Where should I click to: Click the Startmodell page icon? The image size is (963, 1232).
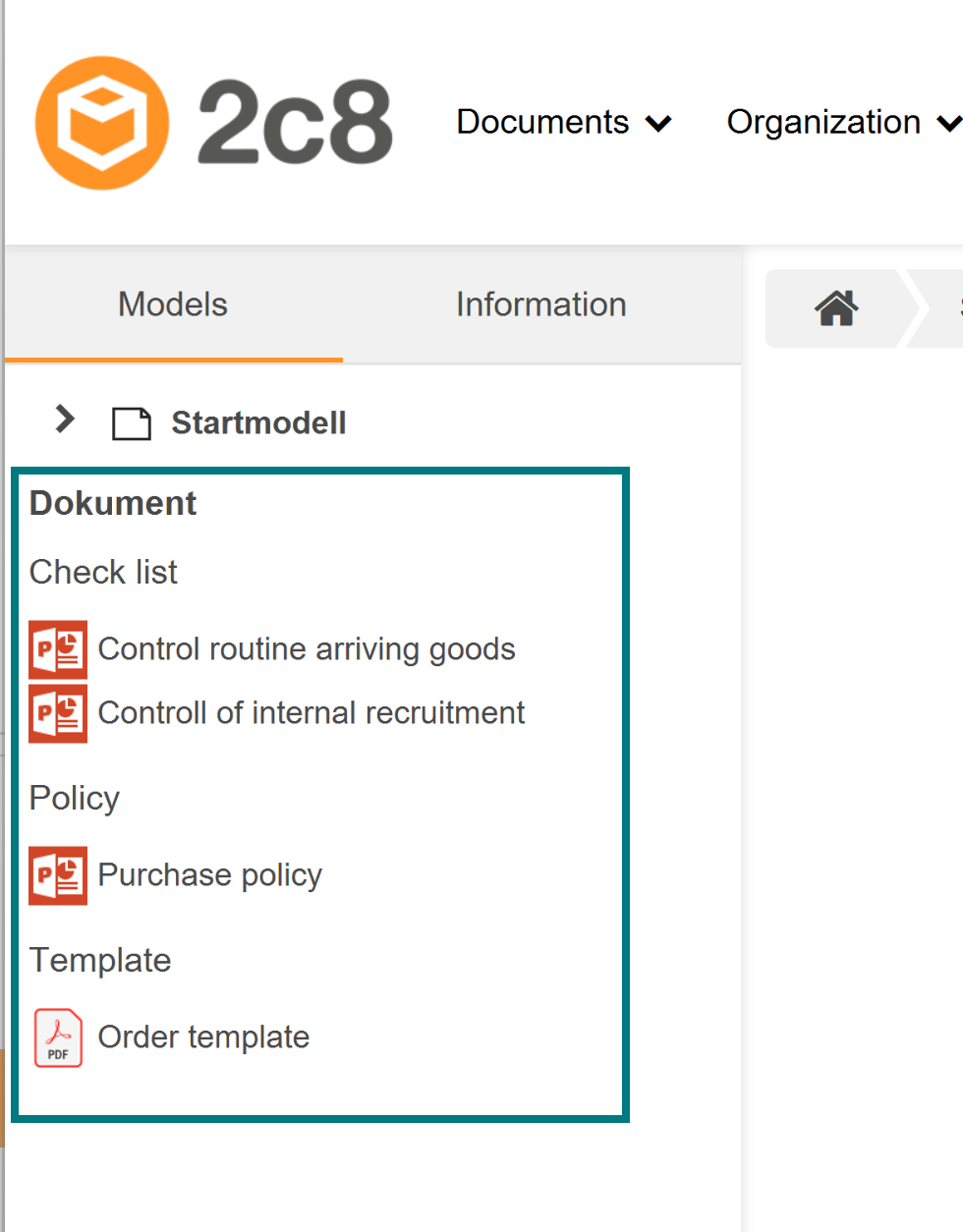(132, 423)
